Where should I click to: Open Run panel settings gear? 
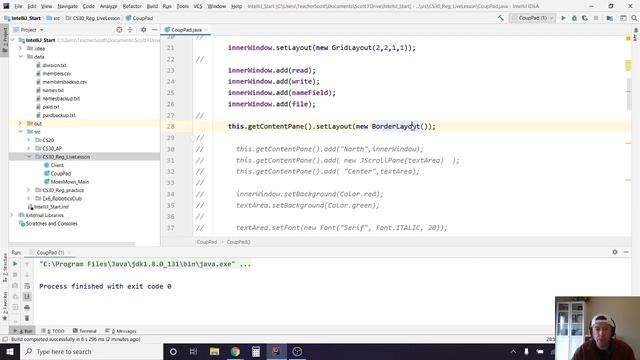[615, 252]
